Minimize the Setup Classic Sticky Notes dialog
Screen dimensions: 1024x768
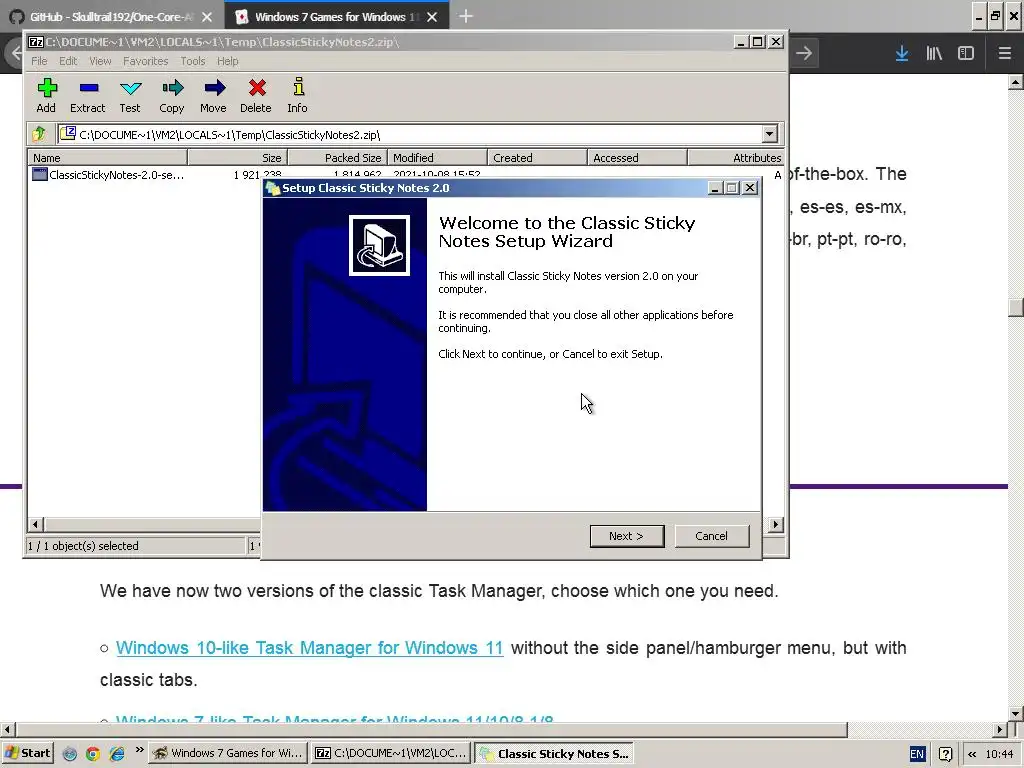coord(715,188)
